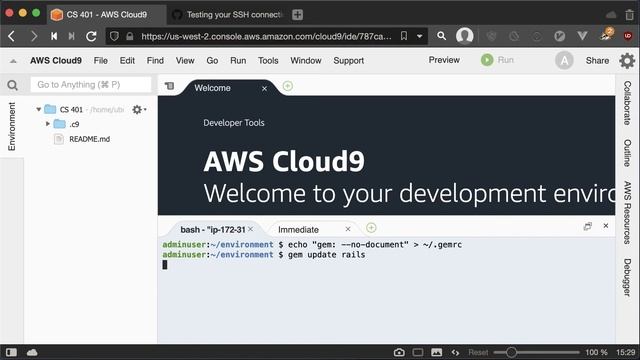640x360 pixels.
Task: Open the AWS Resources side panel
Action: point(627,213)
